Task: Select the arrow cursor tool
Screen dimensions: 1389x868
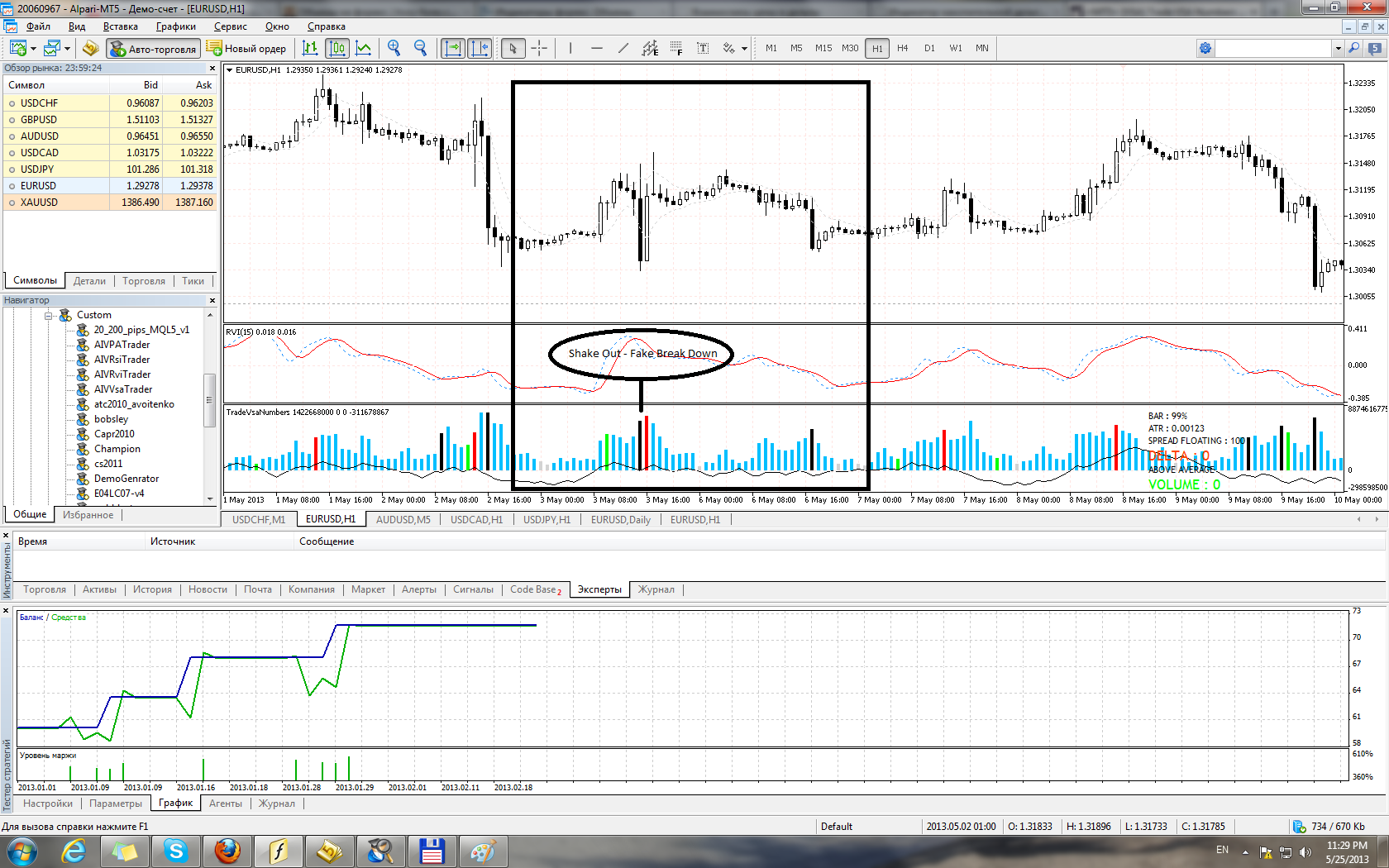Action: click(513, 48)
